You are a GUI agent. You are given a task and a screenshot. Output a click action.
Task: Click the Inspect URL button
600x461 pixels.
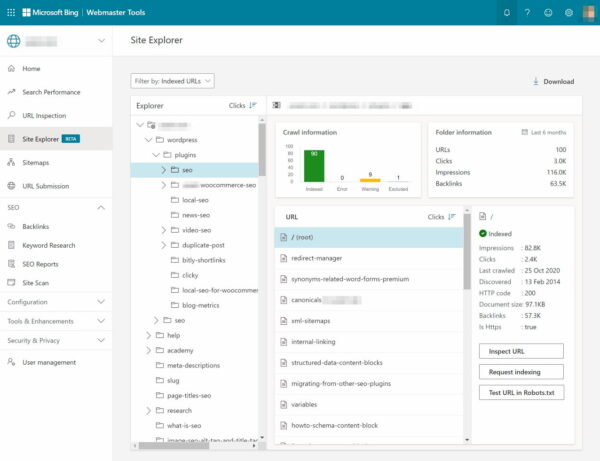520,351
